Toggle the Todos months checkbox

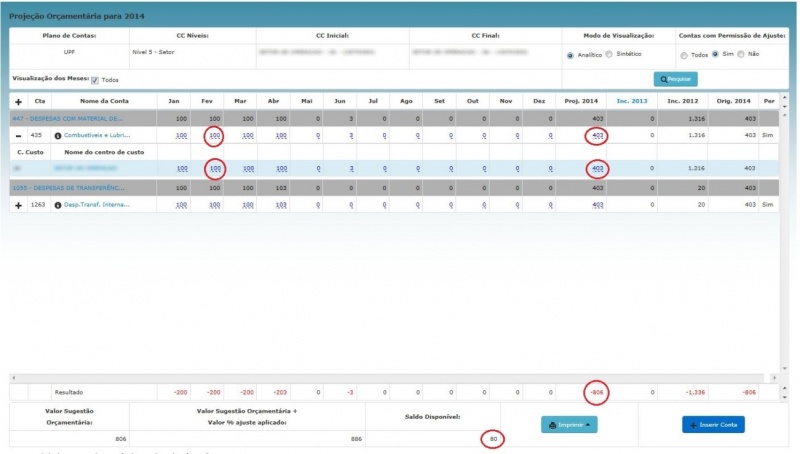tap(95, 80)
